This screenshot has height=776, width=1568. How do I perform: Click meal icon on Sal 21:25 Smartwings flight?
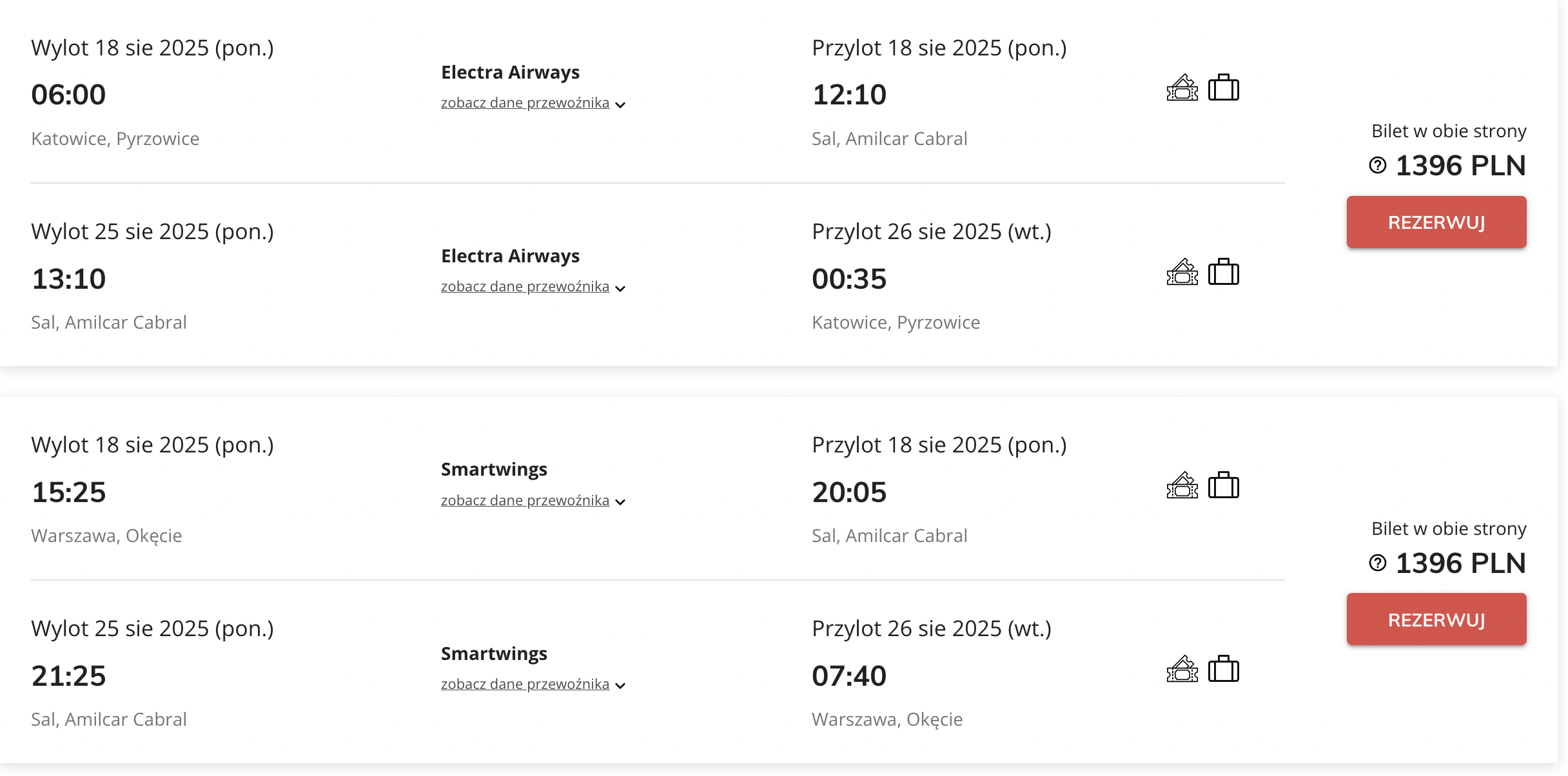[1182, 669]
